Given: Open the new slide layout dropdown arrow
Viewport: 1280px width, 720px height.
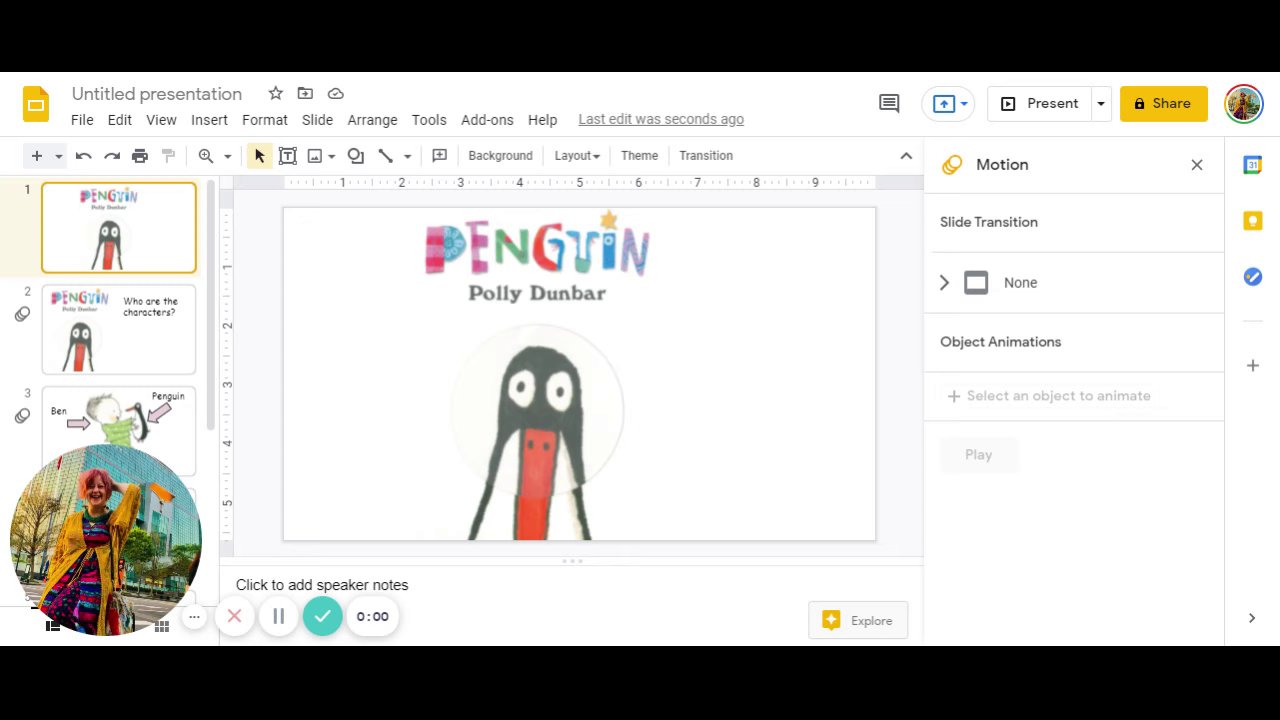Looking at the screenshot, I should pos(59,156).
